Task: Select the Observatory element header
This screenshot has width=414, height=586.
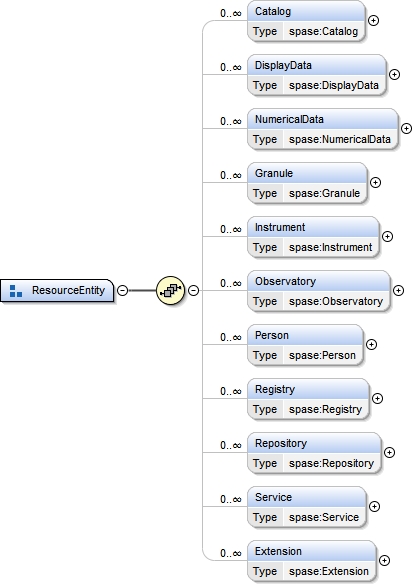Action: (x=319, y=281)
